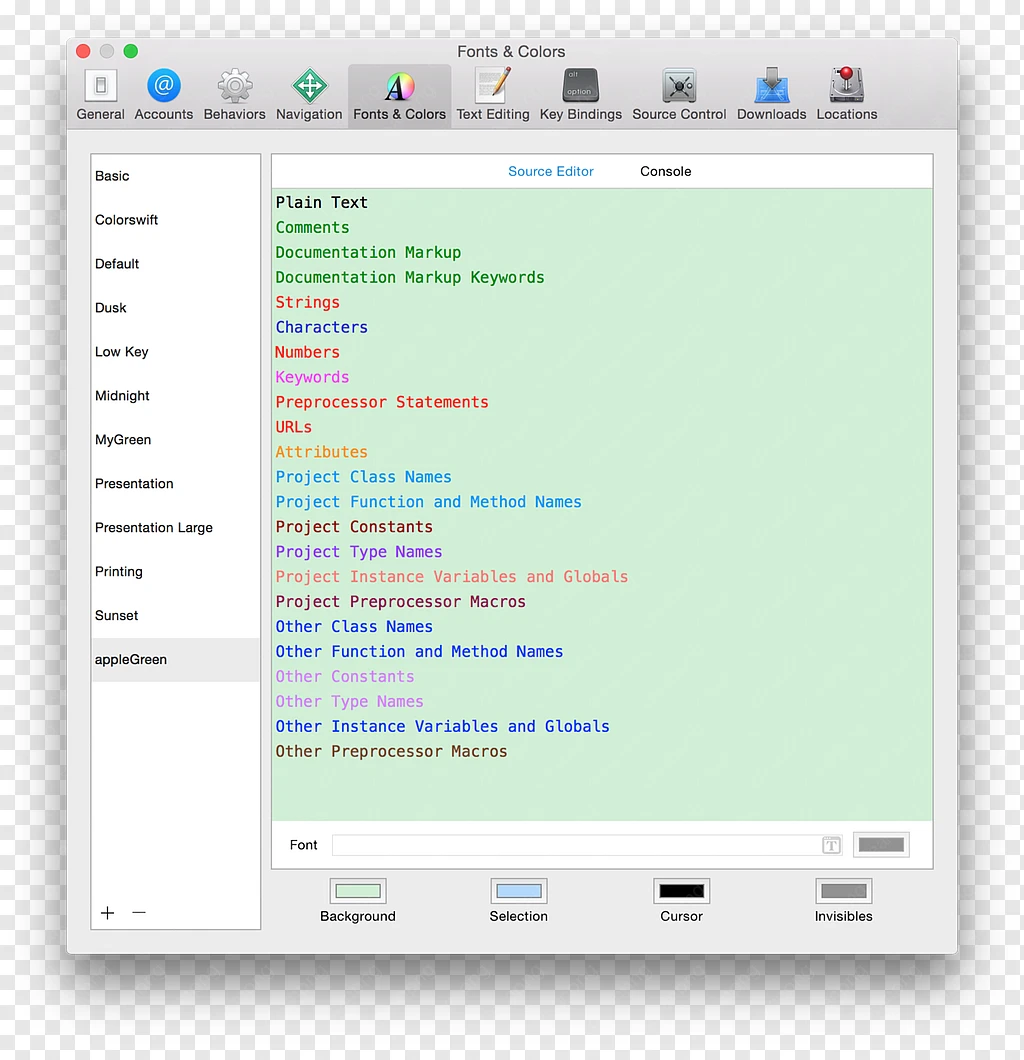Select the Colorswift theme
The image size is (1024, 1060).
tap(176, 220)
